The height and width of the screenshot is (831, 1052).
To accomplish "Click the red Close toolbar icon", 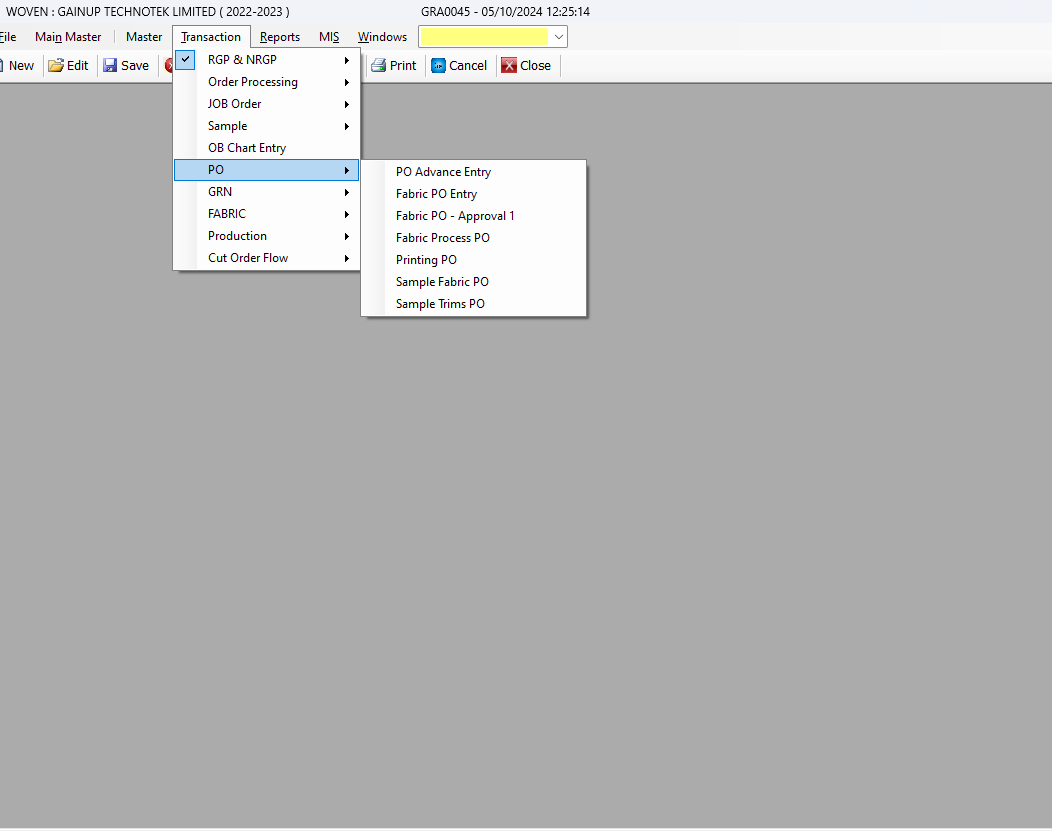I will pos(509,66).
